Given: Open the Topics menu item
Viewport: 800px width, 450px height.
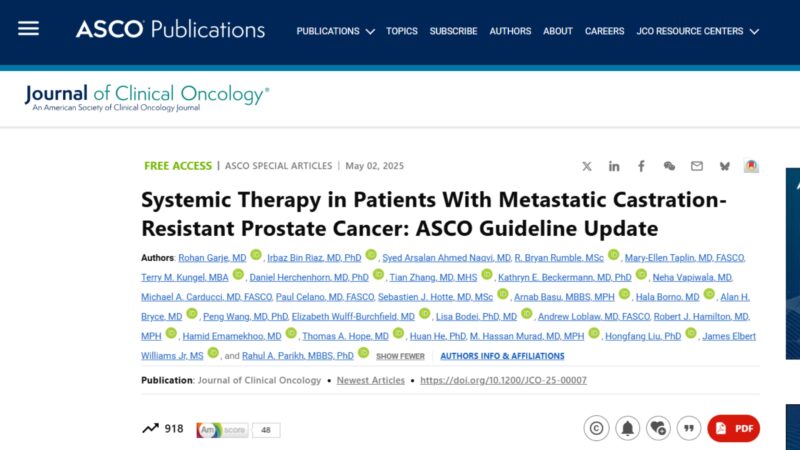Looking at the screenshot, I should click(x=402, y=31).
